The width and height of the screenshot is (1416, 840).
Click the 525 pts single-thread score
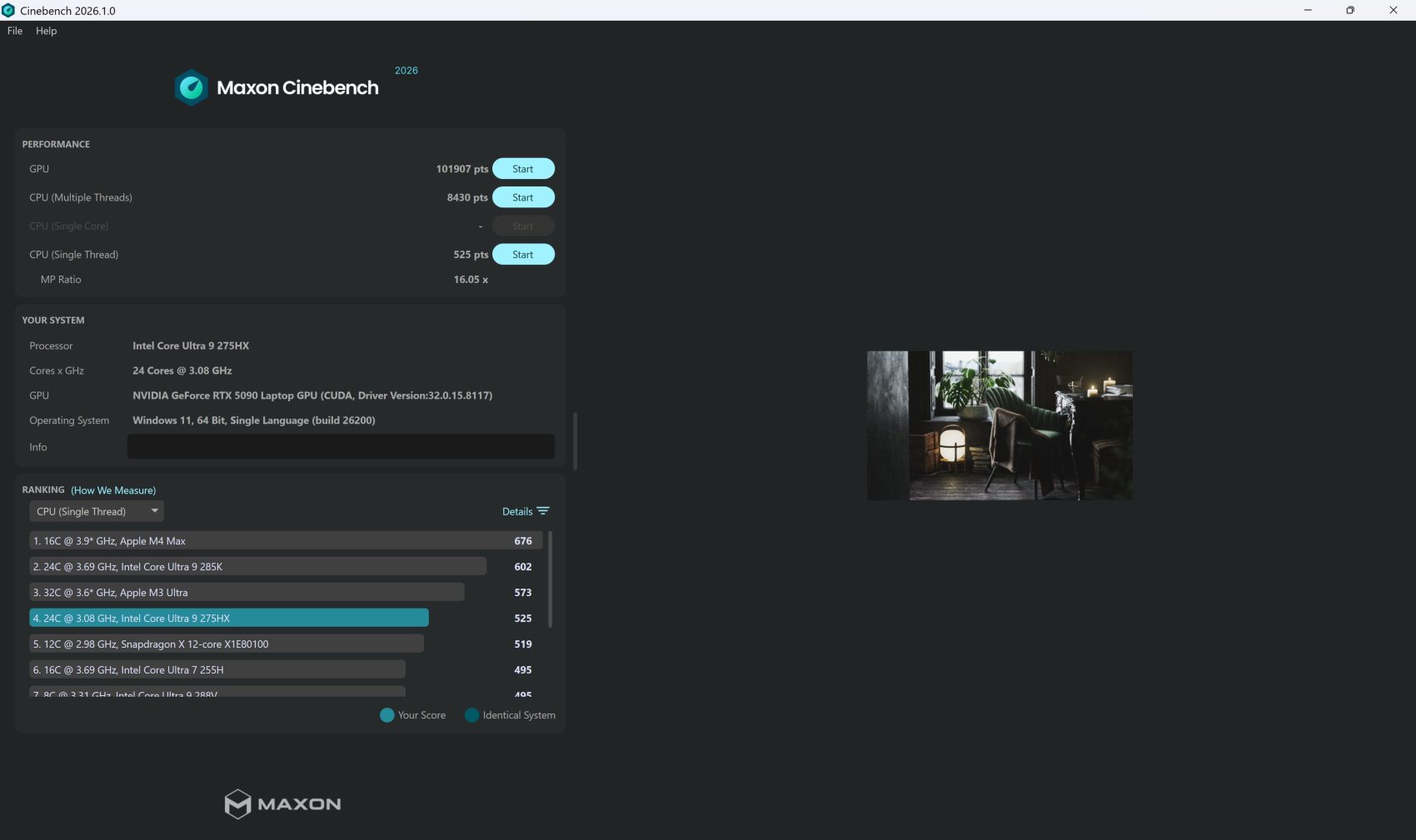point(471,255)
